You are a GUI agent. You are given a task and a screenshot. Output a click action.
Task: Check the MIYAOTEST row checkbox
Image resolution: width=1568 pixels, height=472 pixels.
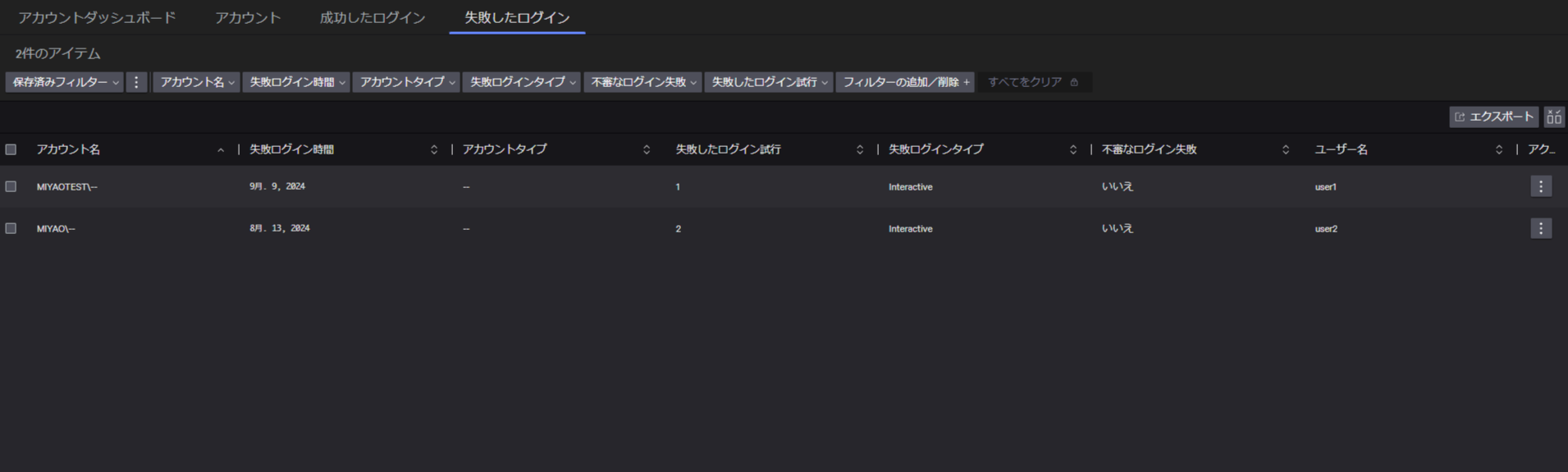11,186
